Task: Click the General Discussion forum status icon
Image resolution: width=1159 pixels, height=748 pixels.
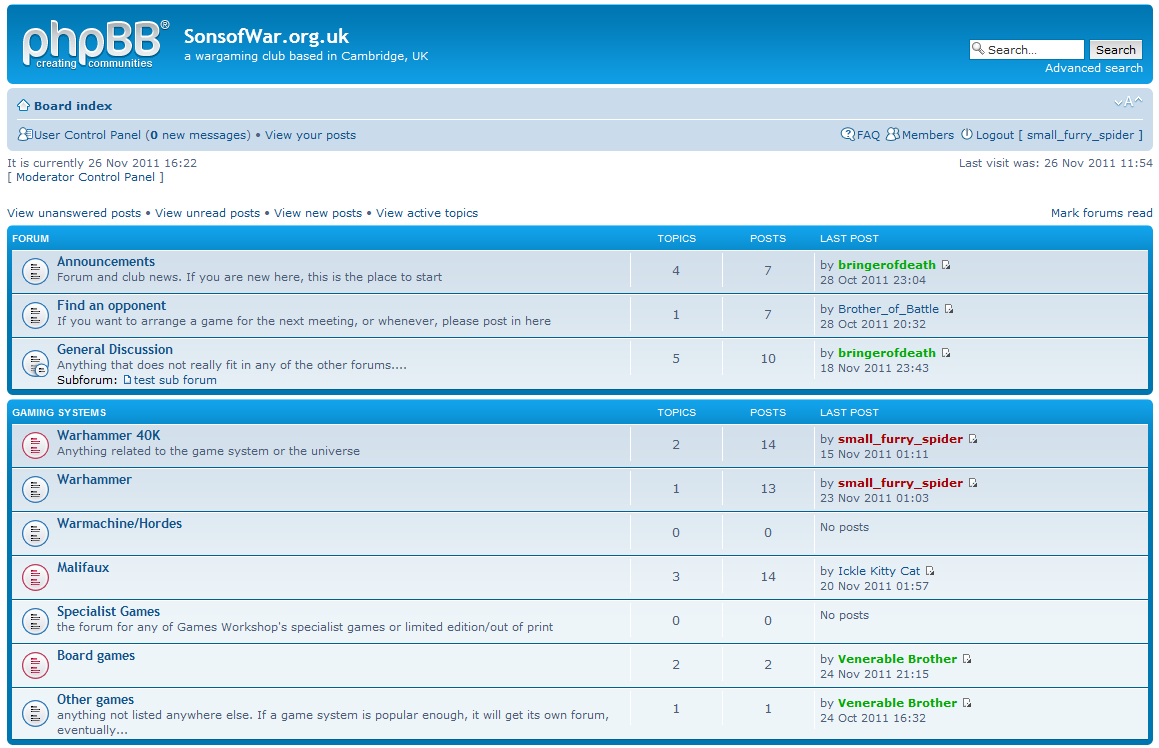Action: tap(35, 363)
